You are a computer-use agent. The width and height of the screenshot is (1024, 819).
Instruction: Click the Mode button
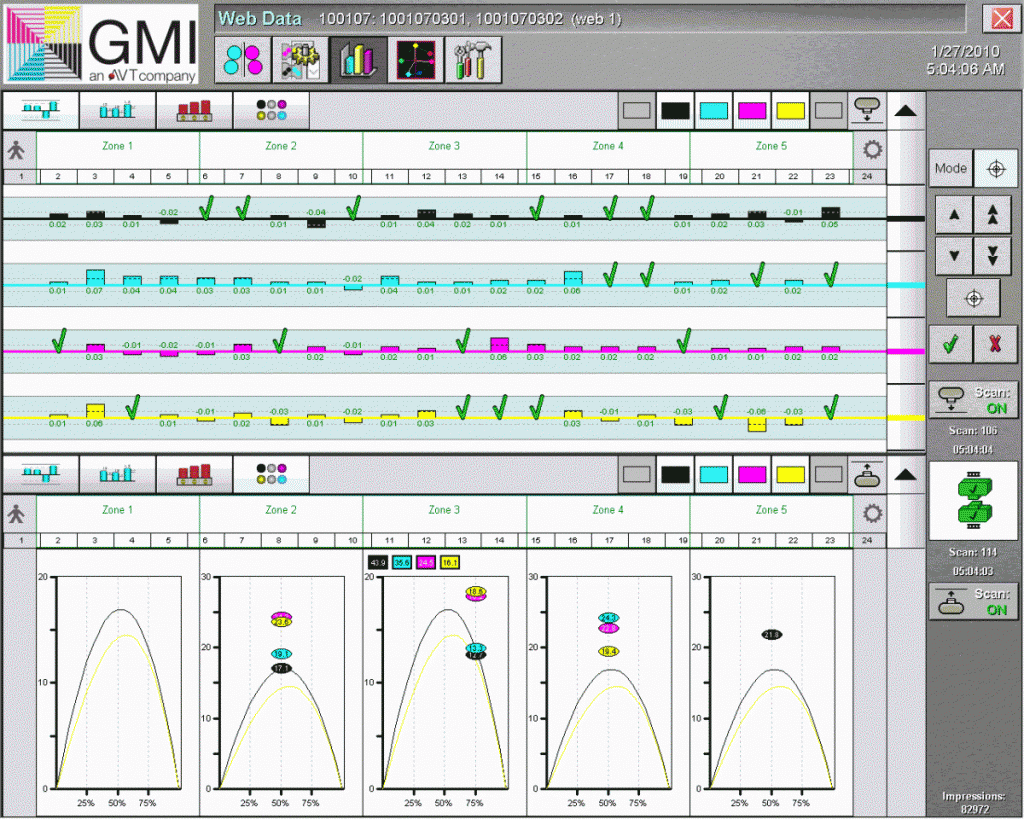951,169
